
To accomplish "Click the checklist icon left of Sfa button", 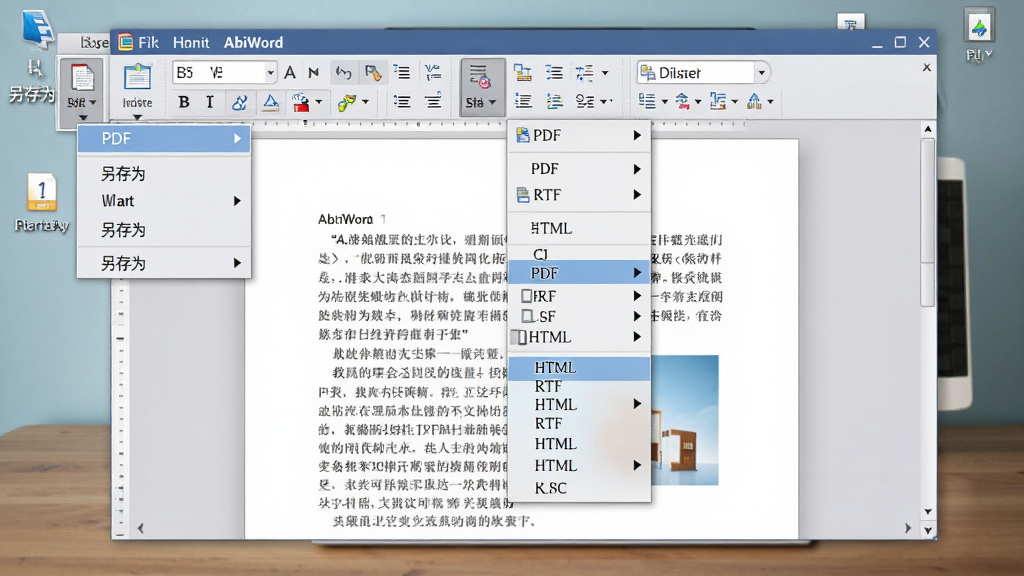I will point(432,72).
